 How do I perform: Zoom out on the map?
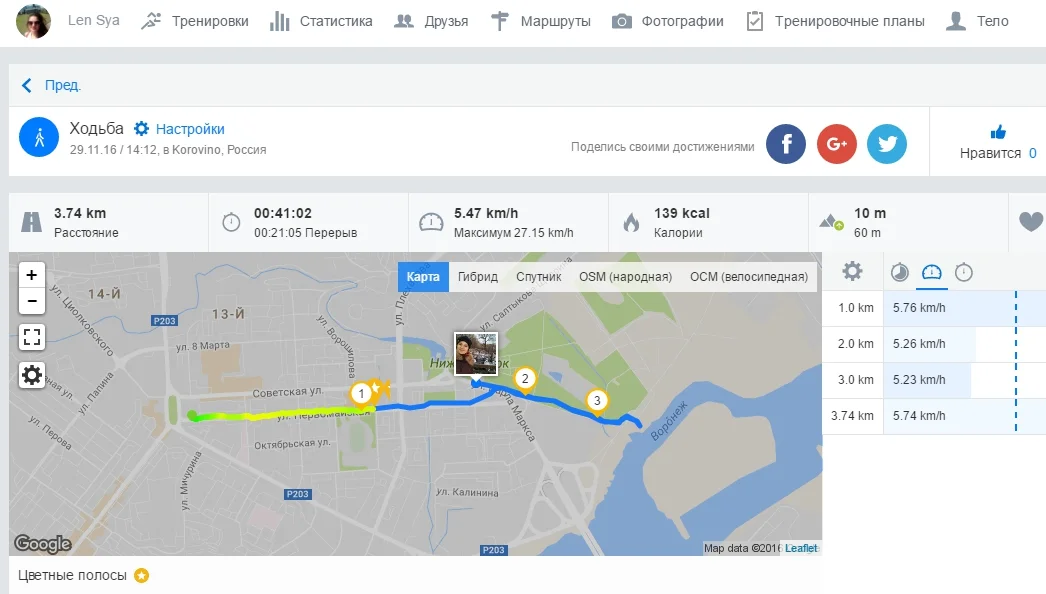[x=31, y=301]
